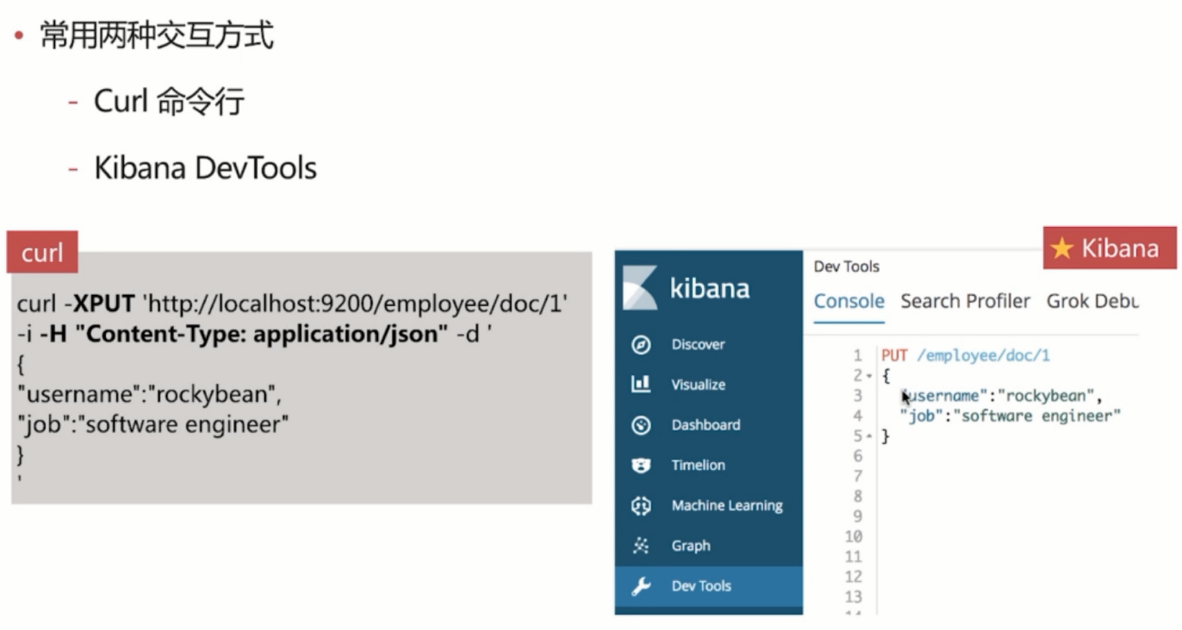Click the red curl label badge
The image size is (1182, 630).
coord(42,252)
